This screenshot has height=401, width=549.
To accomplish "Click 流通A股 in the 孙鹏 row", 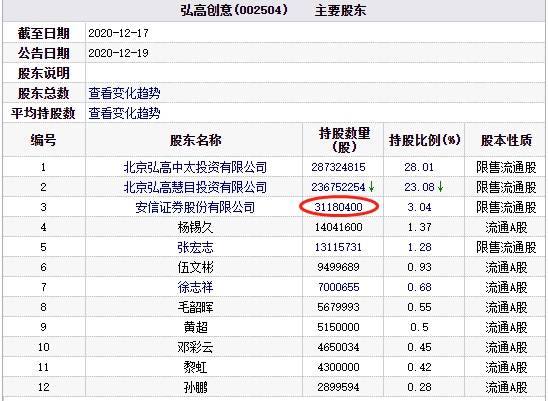I will coord(506,387).
